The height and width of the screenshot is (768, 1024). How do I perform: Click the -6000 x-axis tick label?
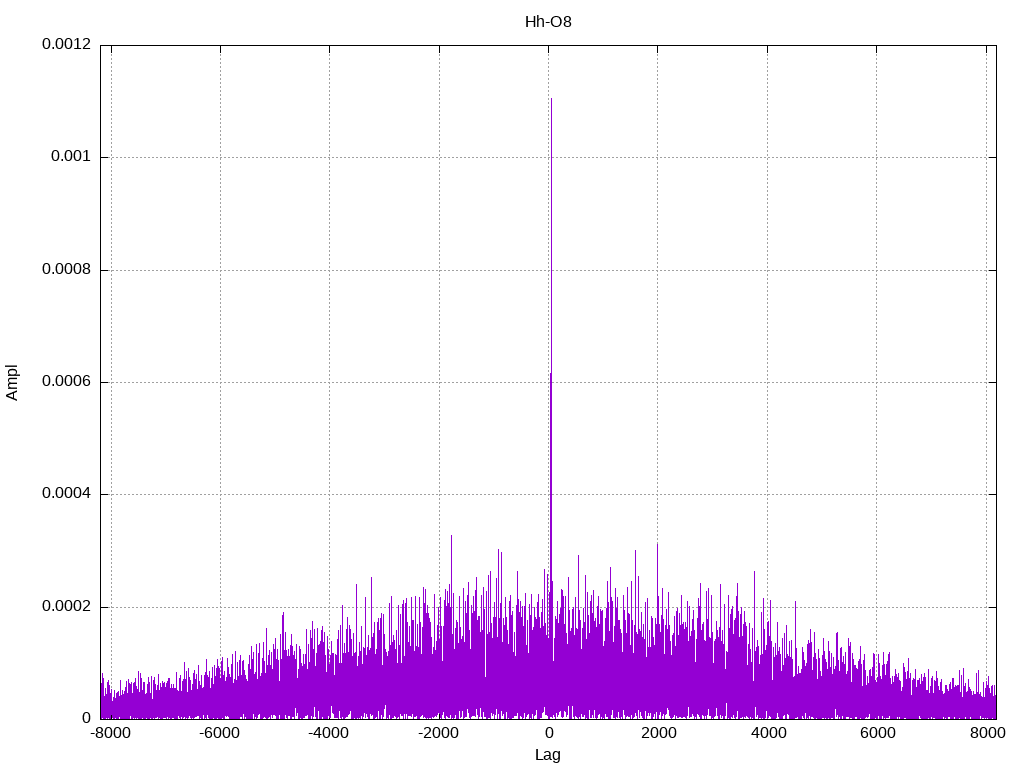220,733
